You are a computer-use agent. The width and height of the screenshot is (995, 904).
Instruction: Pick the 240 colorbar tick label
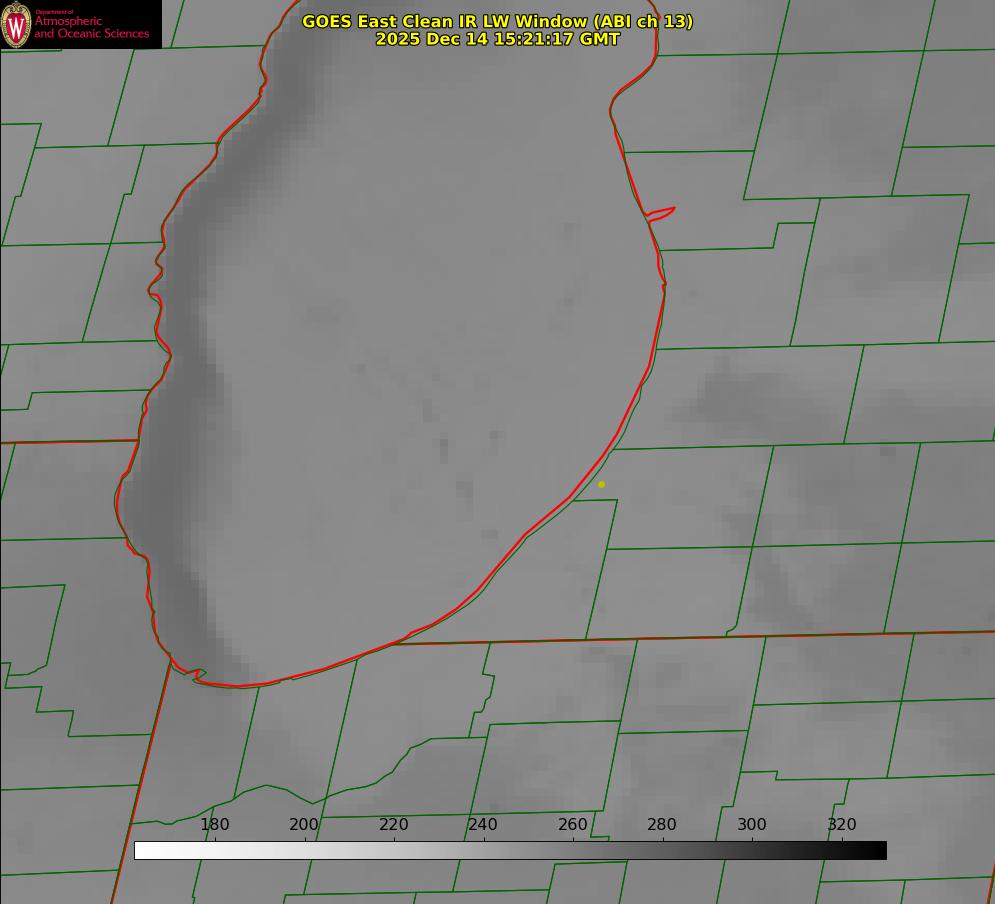click(483, 824)
